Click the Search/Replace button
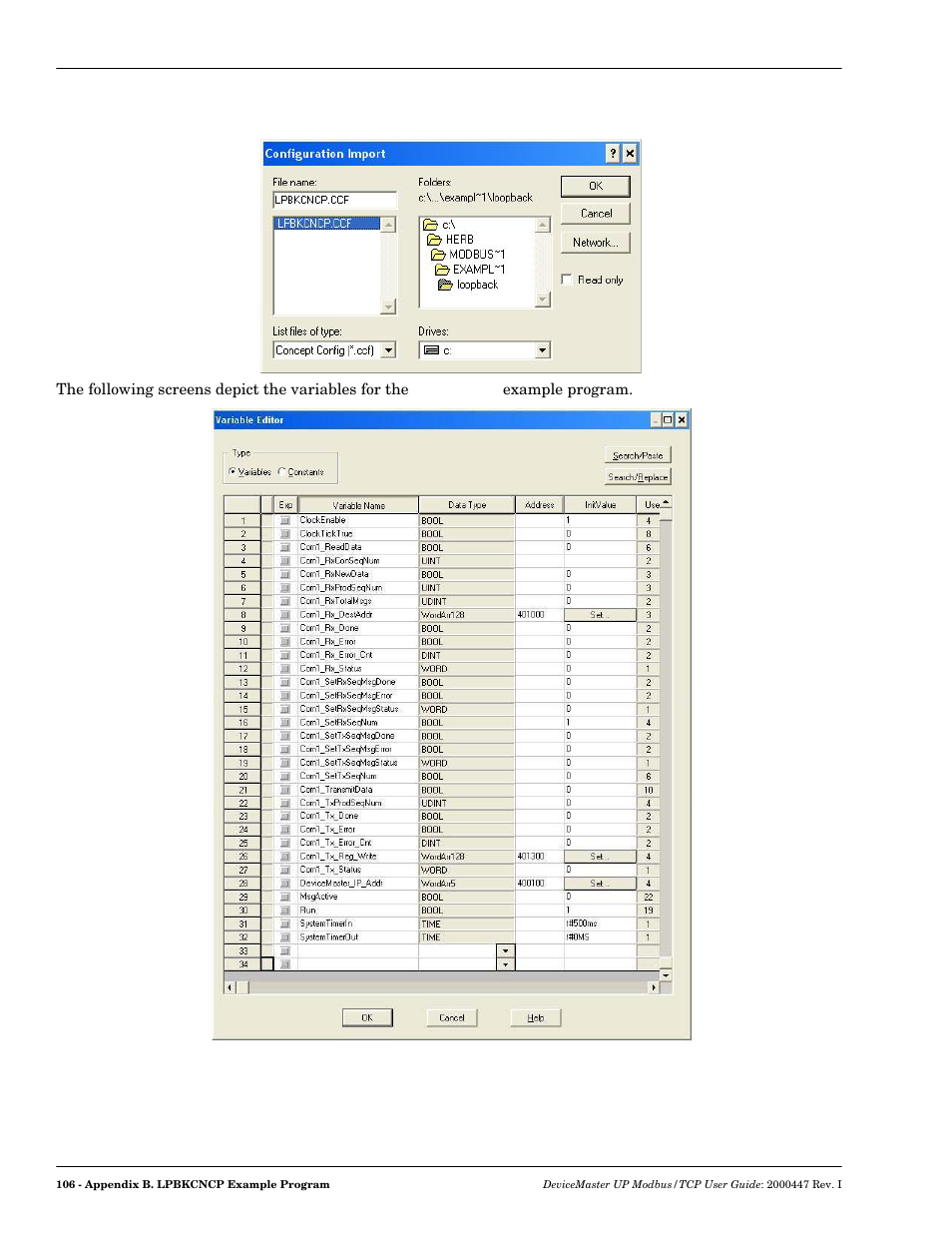The width and height of the screenshot is (952, 1233). 638,477
